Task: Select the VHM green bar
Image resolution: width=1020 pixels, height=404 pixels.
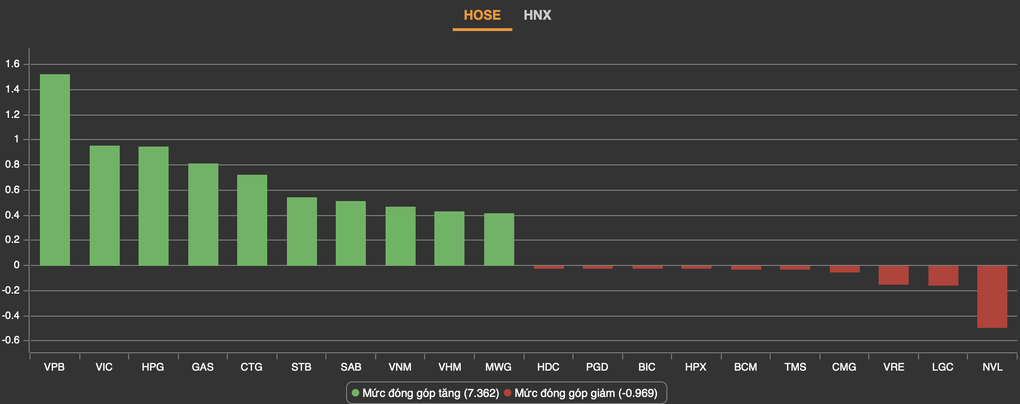Action: [450, 239]
